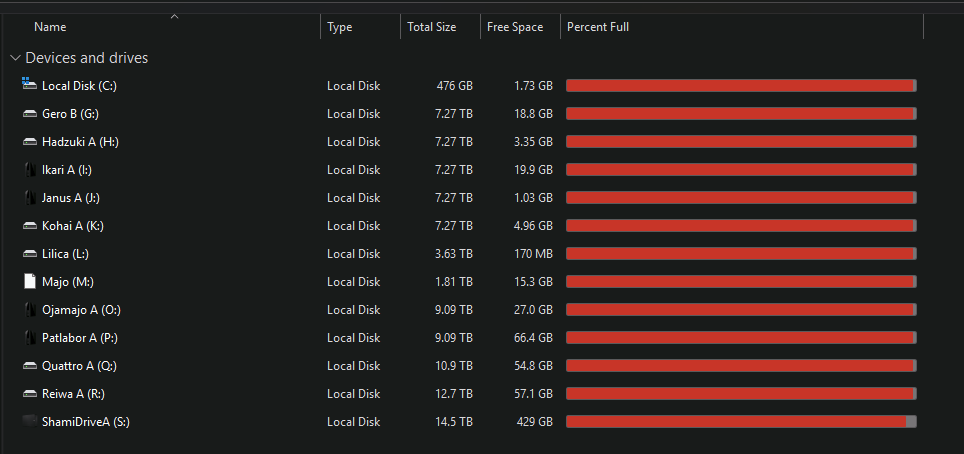Click the 57.1 GB free space value
The image size is (964, 454).
point(533,394)
